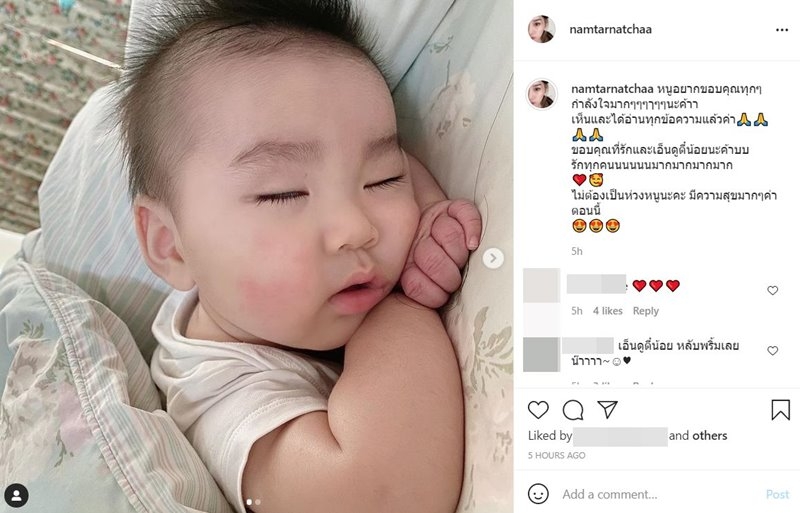The image size is (800, 513).
Task: Submit the comment with the Post button
Action: point(777,494)
